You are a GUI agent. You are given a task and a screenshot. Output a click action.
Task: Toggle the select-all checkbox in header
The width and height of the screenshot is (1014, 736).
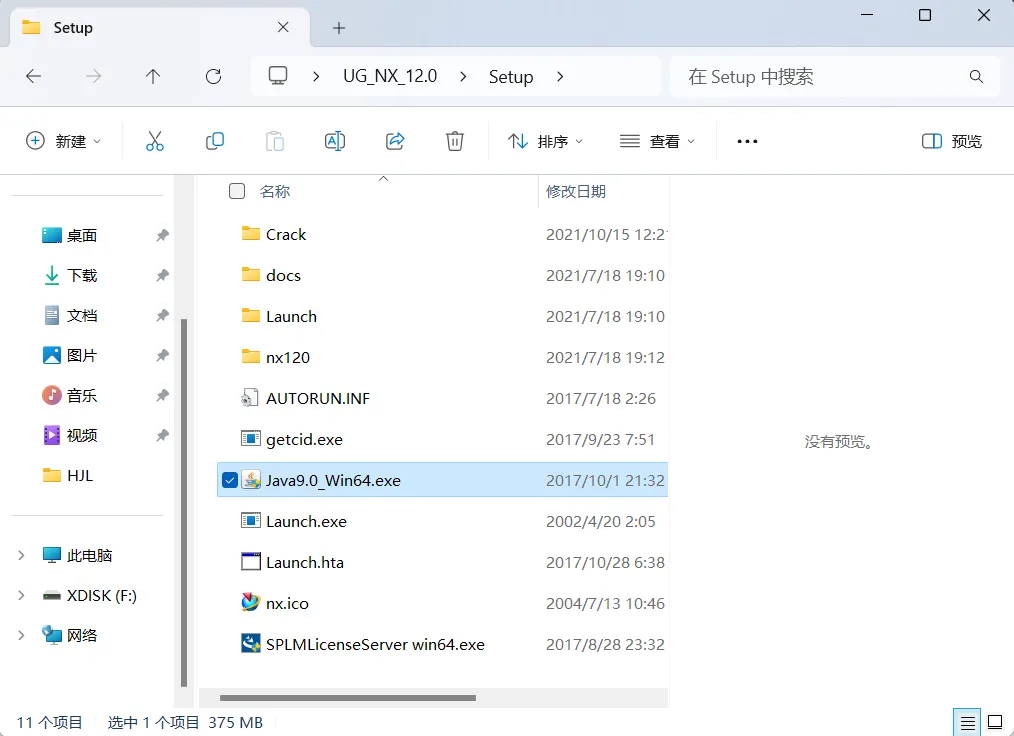(237, 191)
